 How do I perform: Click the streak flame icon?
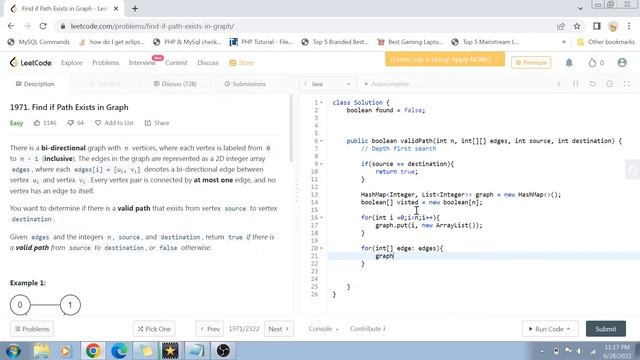point(592,62)
